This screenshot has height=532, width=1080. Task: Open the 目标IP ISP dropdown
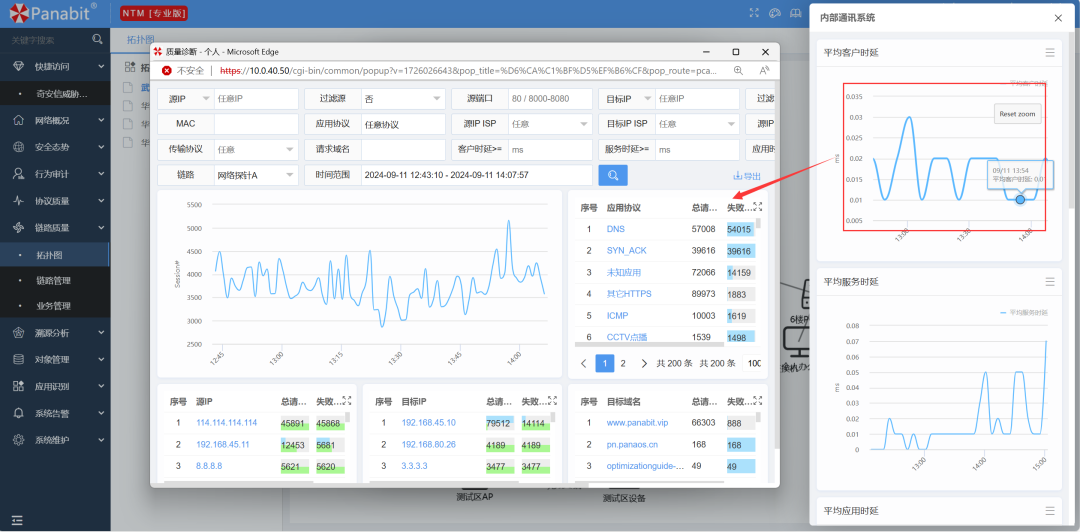[697, 124]
